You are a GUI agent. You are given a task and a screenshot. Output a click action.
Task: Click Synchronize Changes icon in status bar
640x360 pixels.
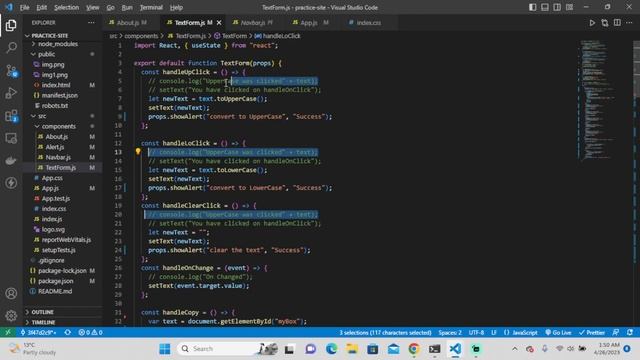point(68,332)
